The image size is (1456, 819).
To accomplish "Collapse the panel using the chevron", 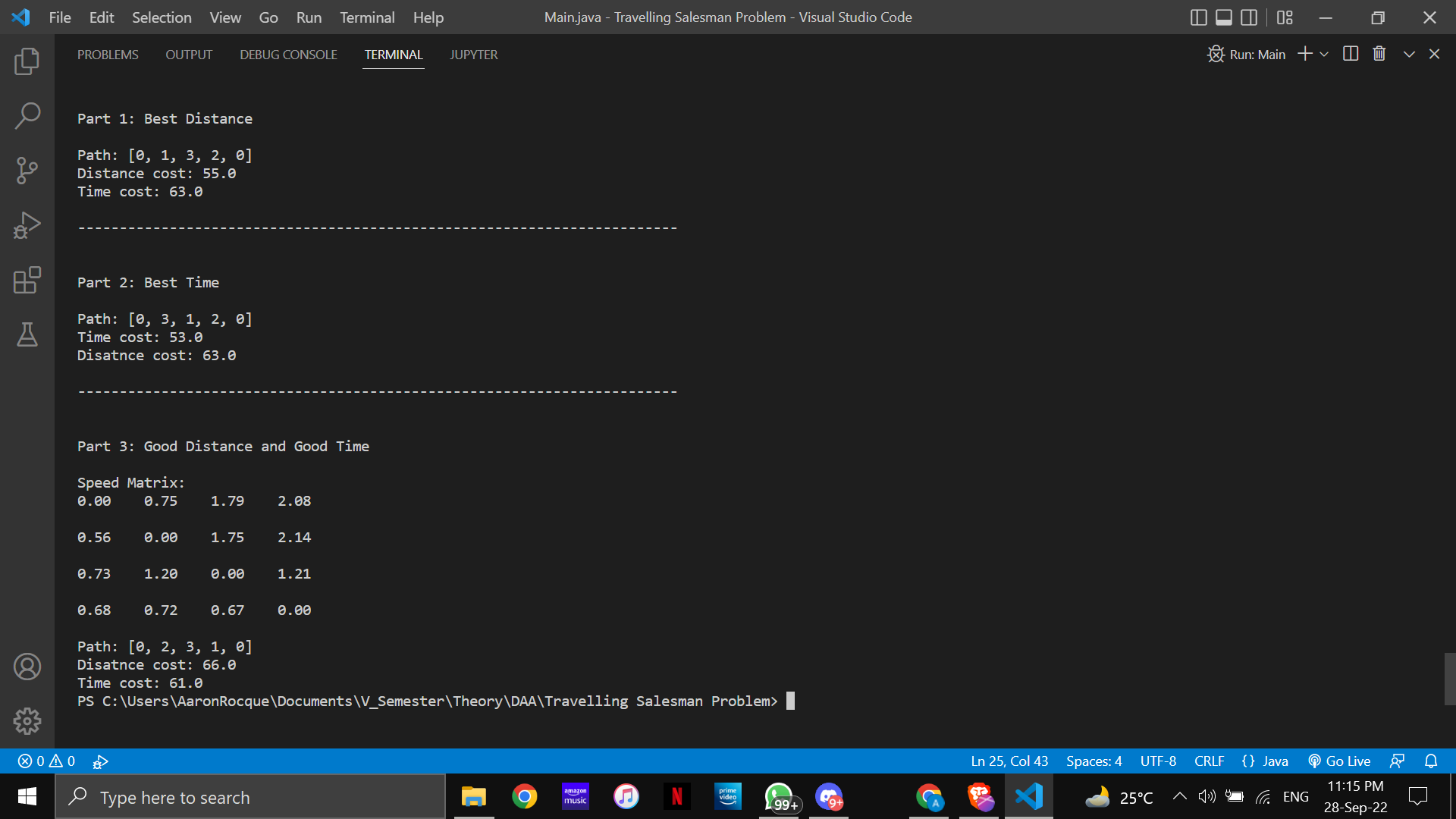I will [x=1408, y=53].
